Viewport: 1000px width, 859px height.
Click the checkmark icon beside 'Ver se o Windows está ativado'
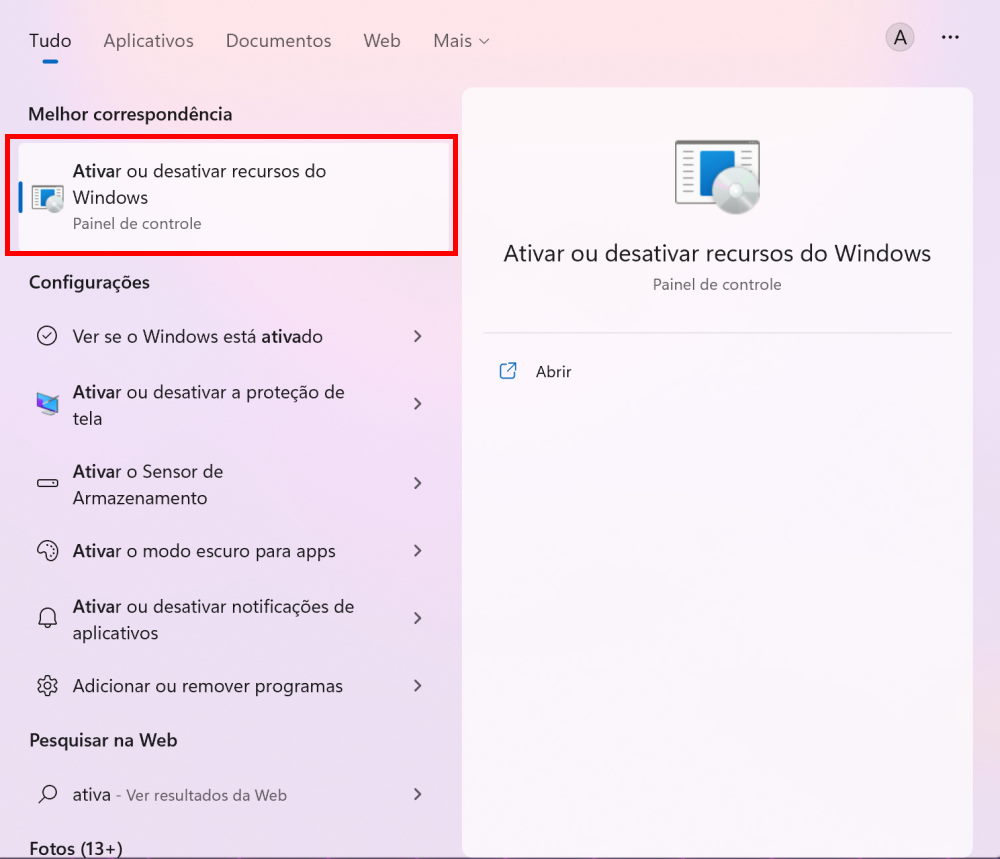(47, 335)
